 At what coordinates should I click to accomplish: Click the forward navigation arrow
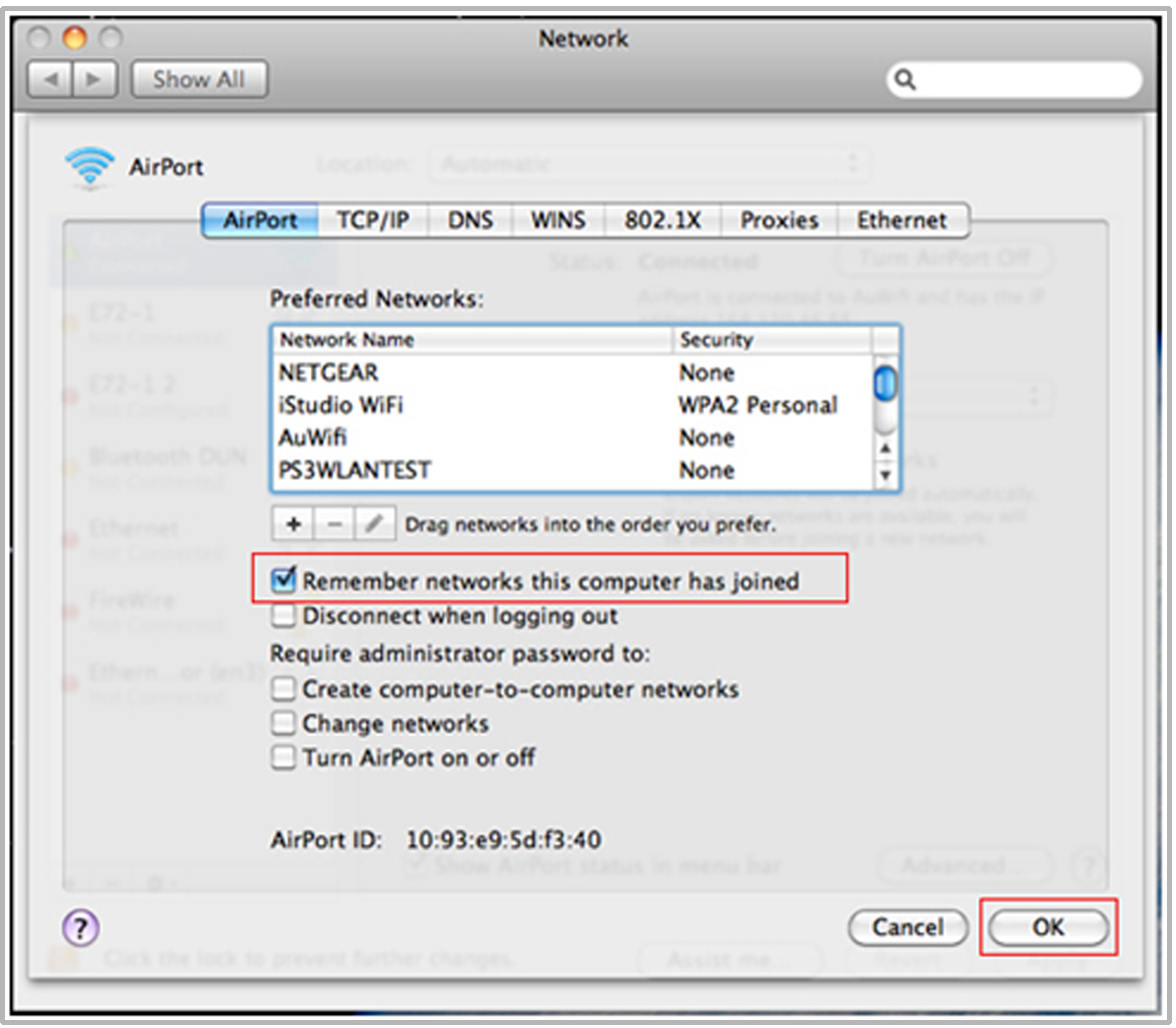point(94,80)
